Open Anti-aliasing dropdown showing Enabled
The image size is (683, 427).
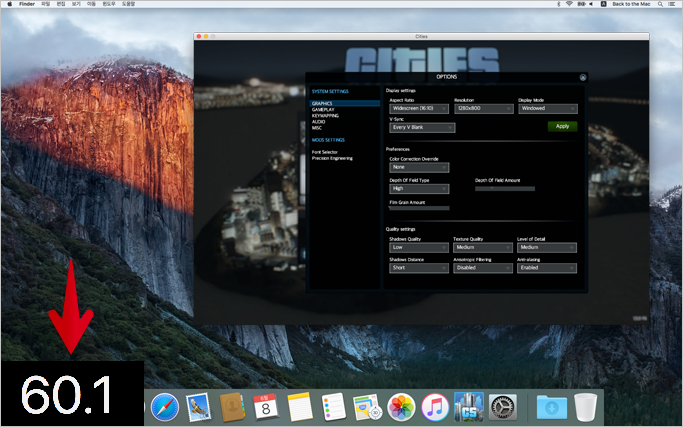[547, 268]
